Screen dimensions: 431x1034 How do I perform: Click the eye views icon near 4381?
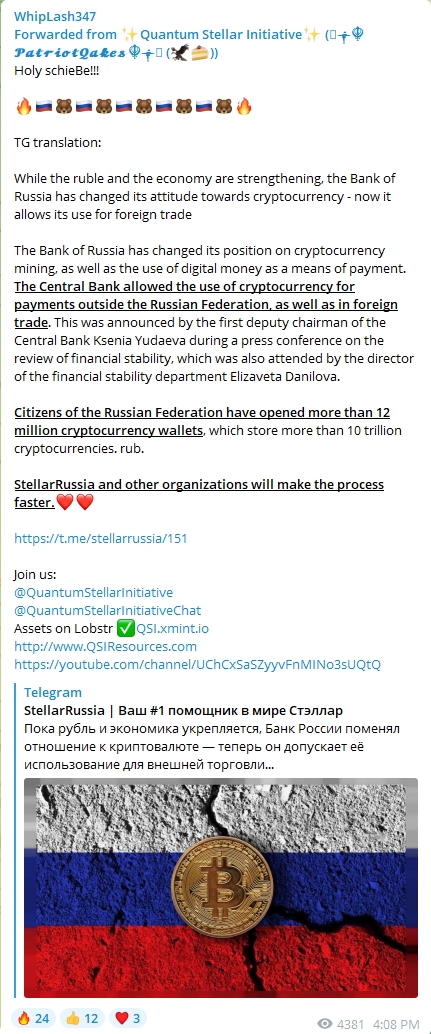pos(325,1023)
